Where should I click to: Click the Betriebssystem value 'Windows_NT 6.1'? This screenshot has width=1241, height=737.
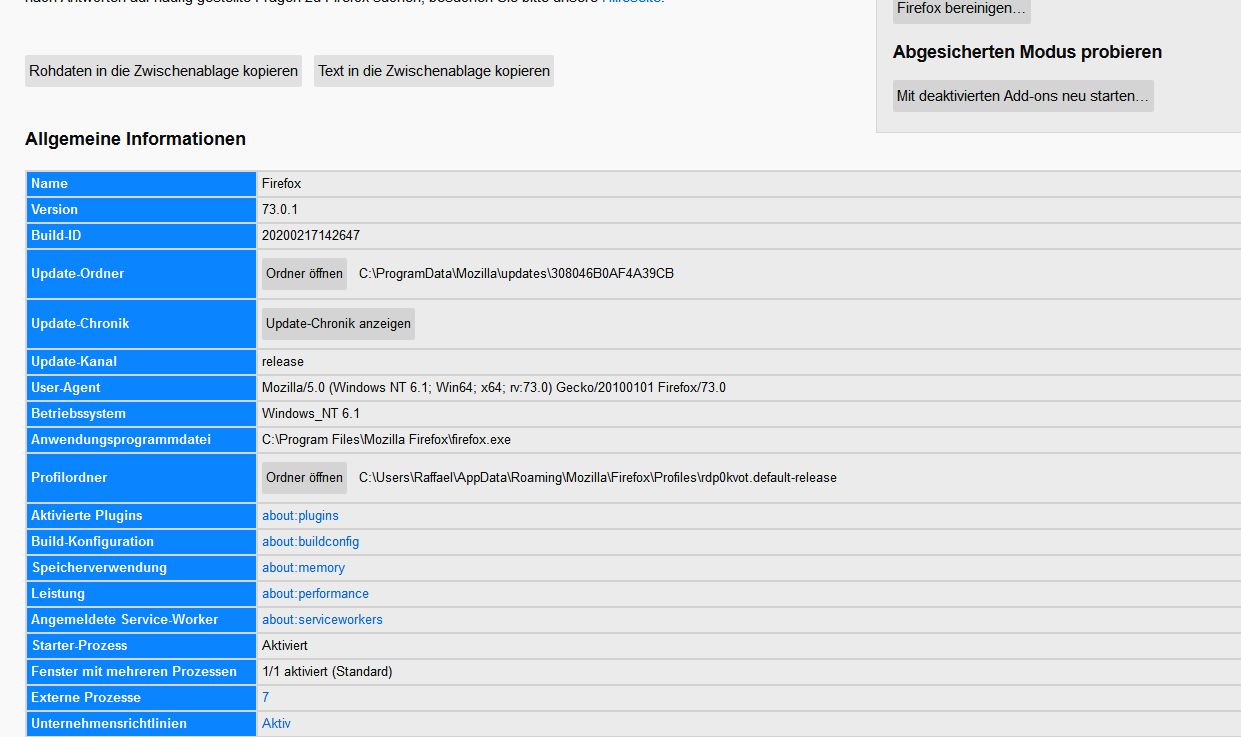point(311,413)
